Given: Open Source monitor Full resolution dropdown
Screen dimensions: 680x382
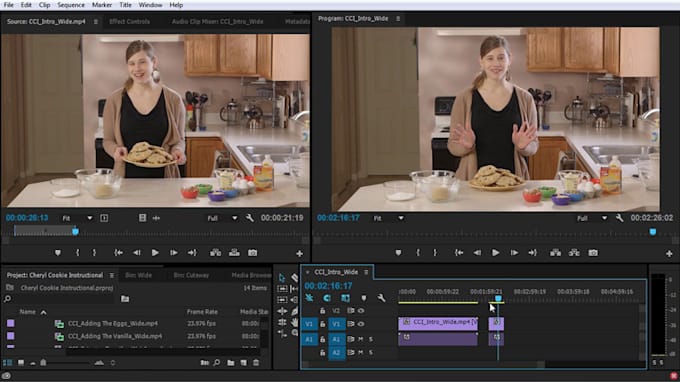Looking at the screenshot, I should click(222, 218).
